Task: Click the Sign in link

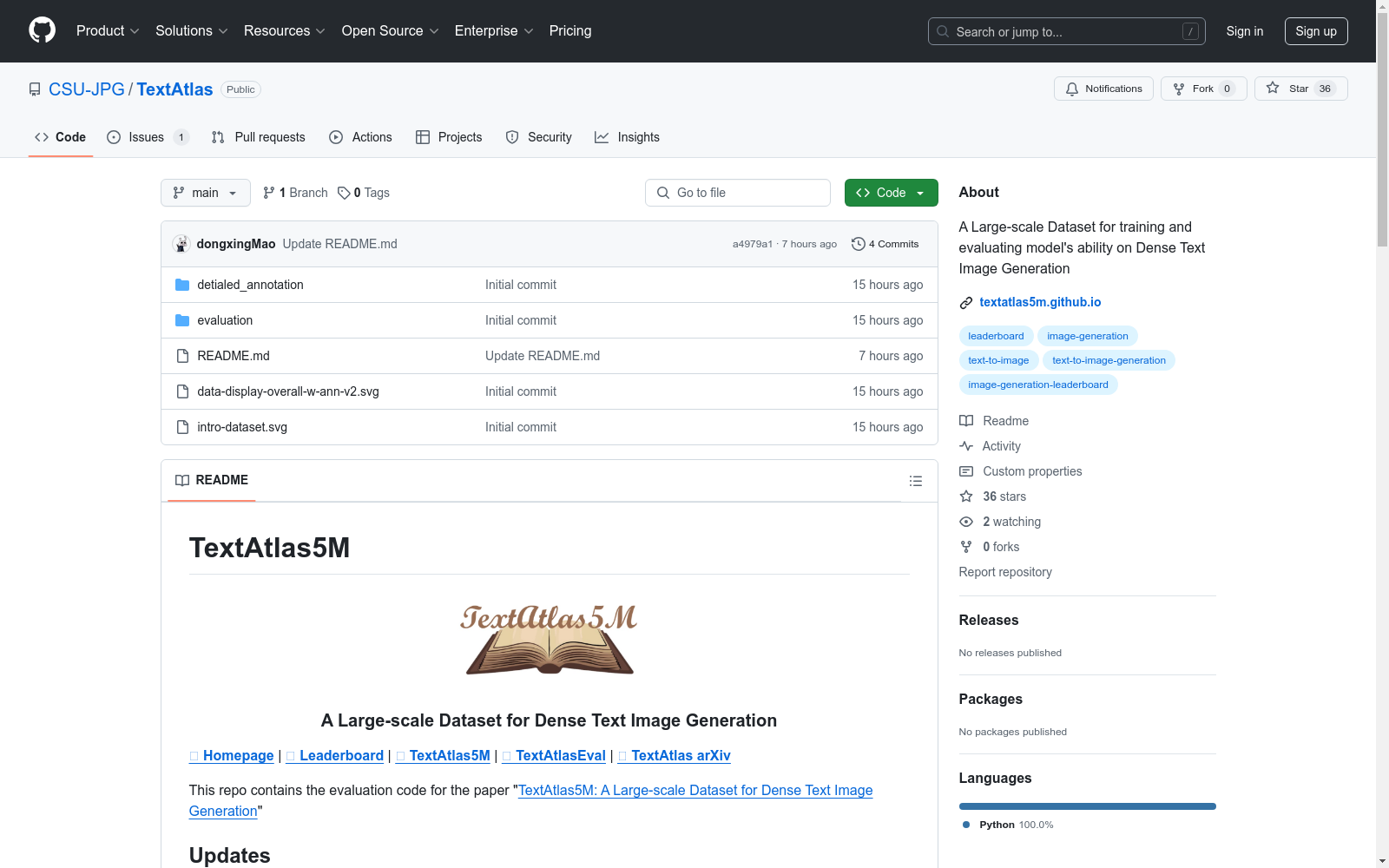Action: coord(1245,31)
